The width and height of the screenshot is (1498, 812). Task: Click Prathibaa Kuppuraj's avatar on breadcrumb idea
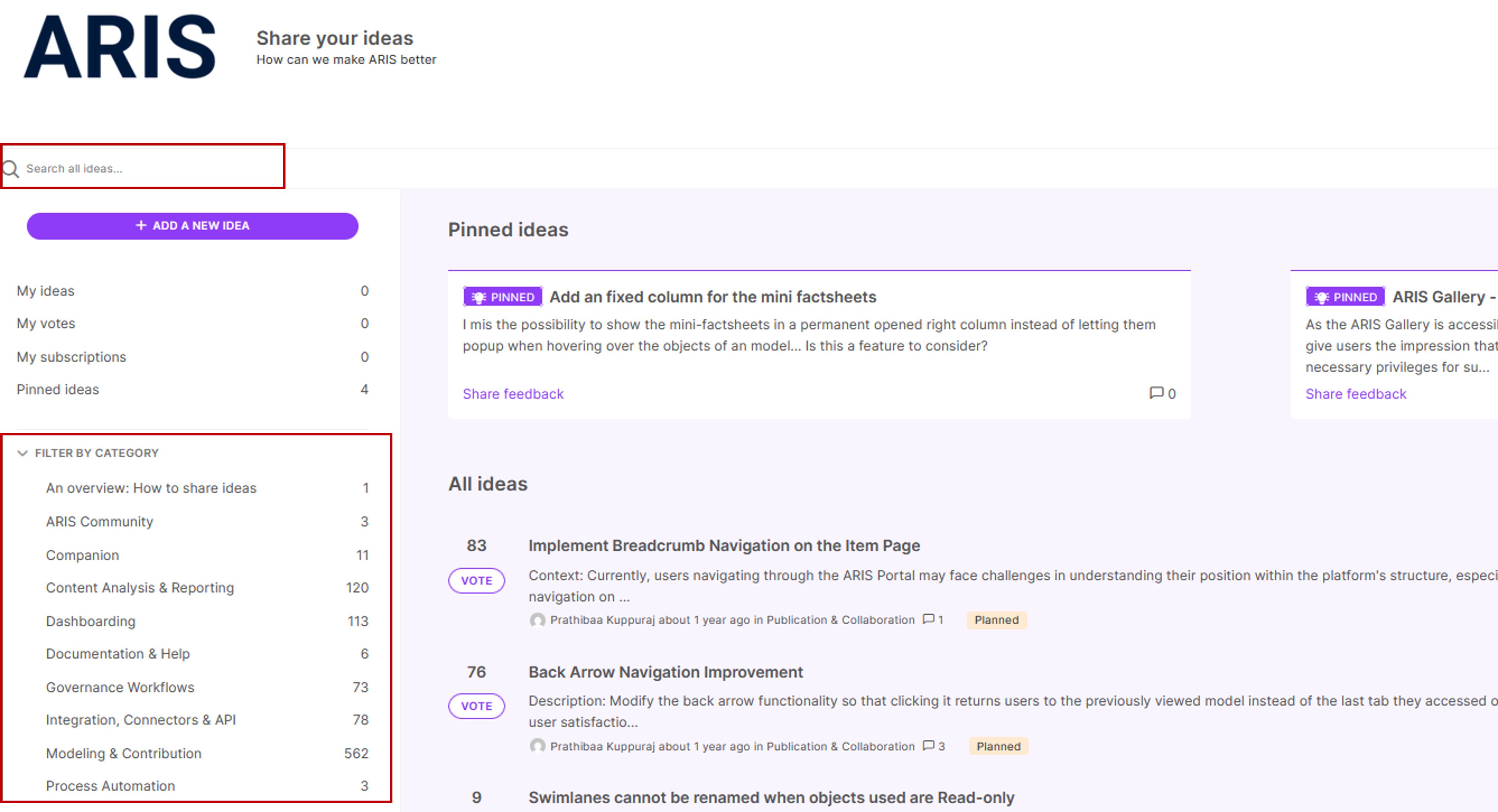(x=537, y=619)
